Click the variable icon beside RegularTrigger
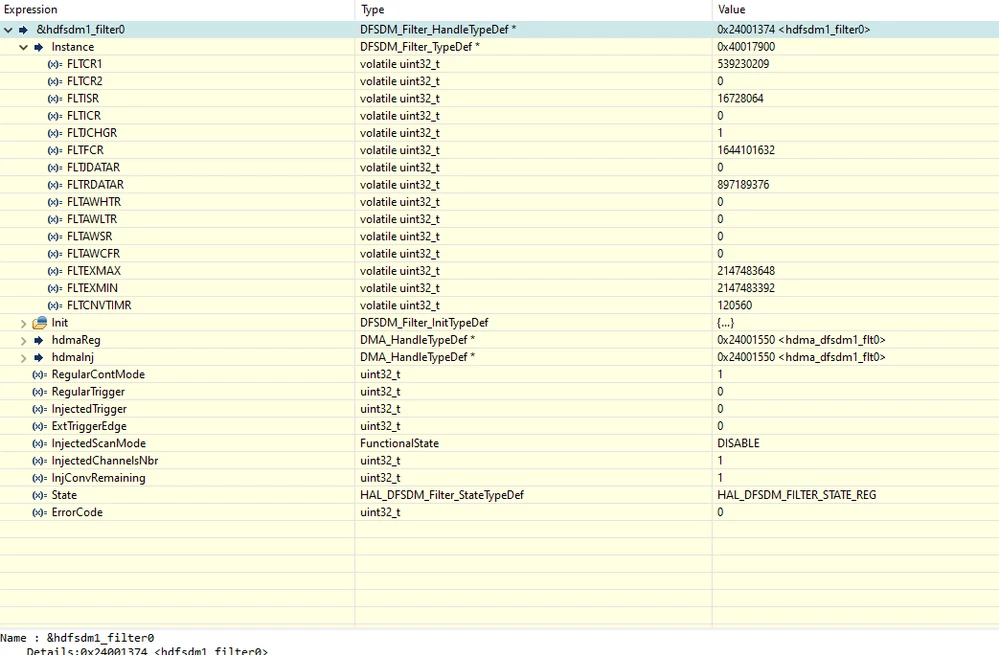The width and height of the screenshot is (999, 655). pos(40,392)
